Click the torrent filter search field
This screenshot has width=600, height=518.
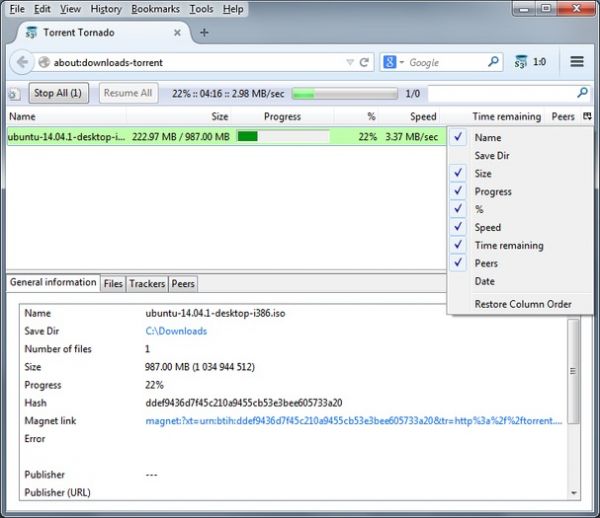coord(508,93)
